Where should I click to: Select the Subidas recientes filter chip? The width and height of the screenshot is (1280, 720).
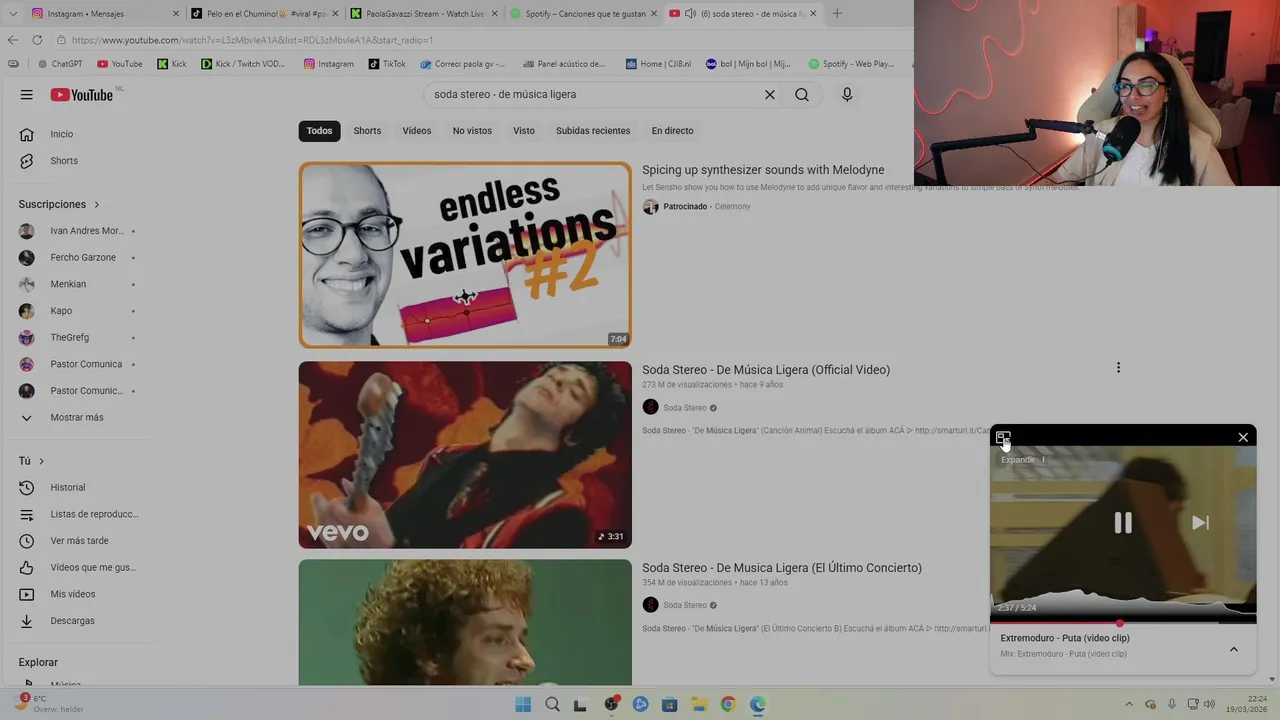coord(593,131)
